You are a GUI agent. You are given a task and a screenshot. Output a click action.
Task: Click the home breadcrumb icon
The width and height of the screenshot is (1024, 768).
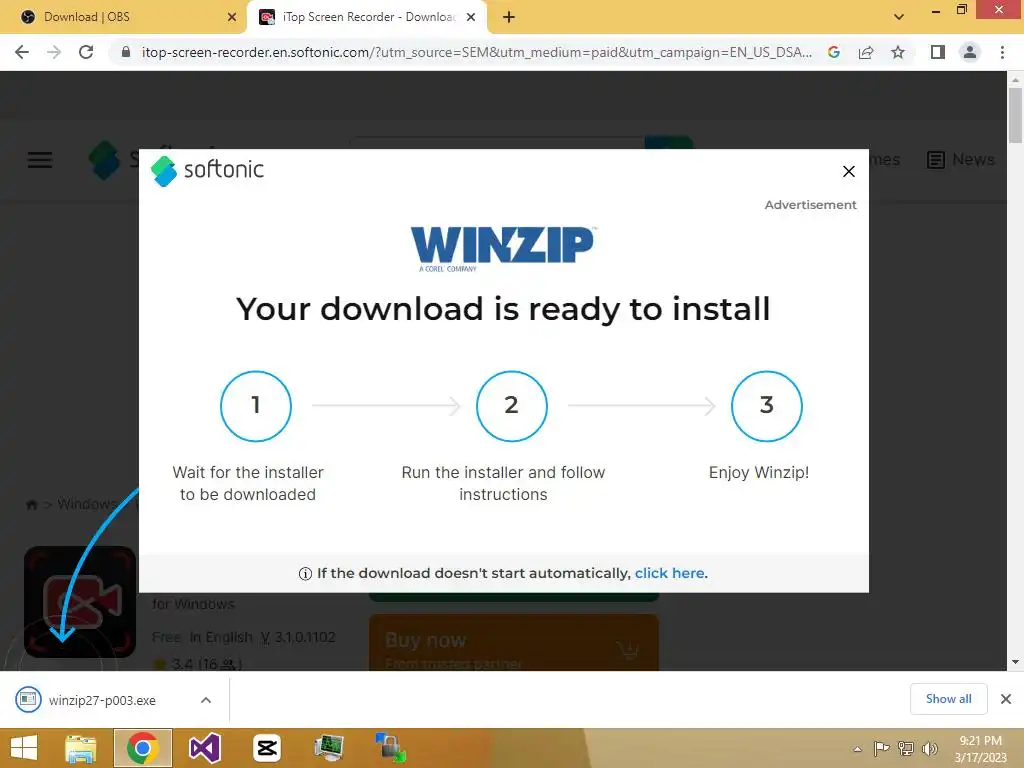coord(31,505)
